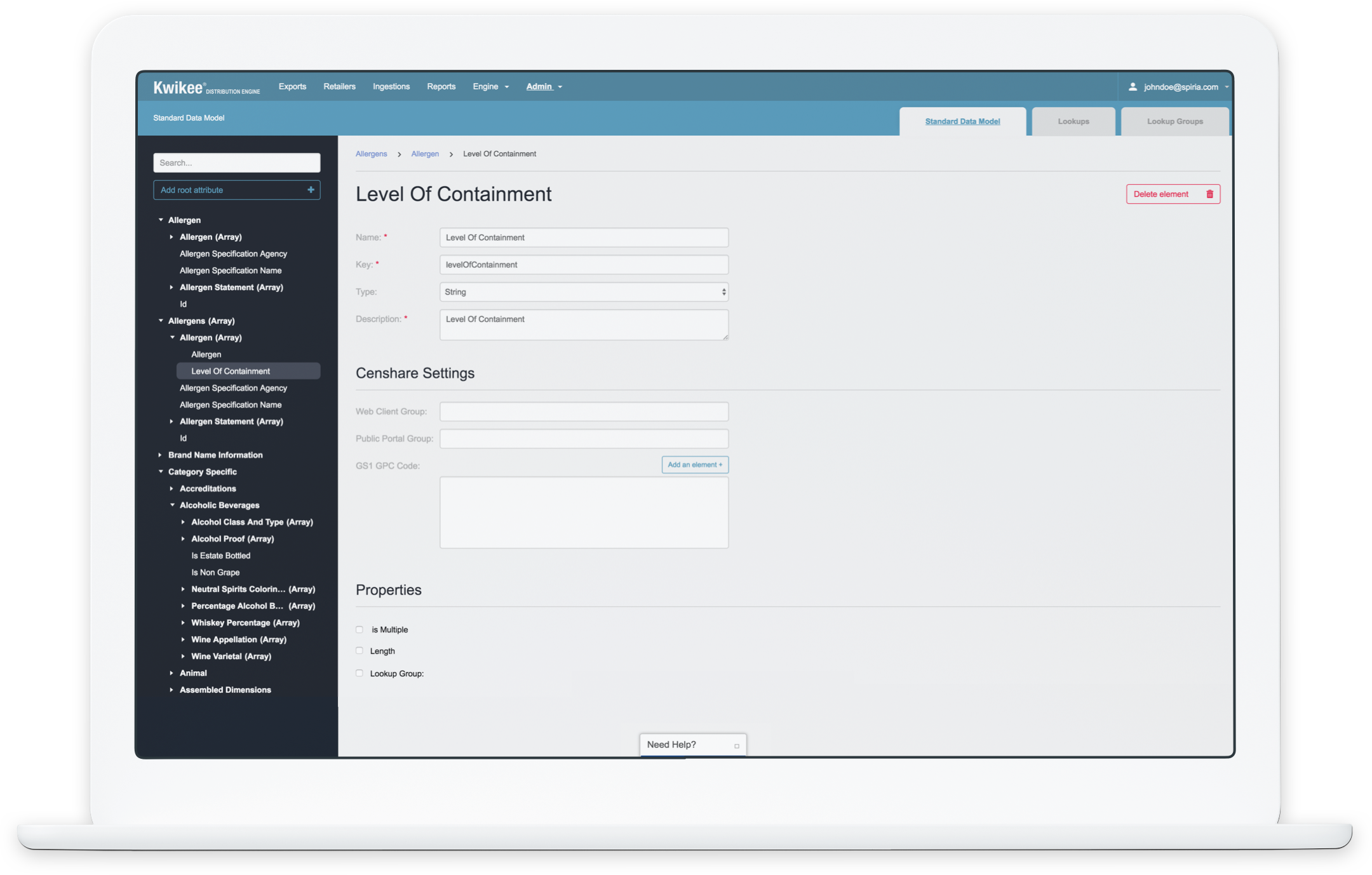Click the sidebar Search field

pyautogui.click(x=236, y=163)
